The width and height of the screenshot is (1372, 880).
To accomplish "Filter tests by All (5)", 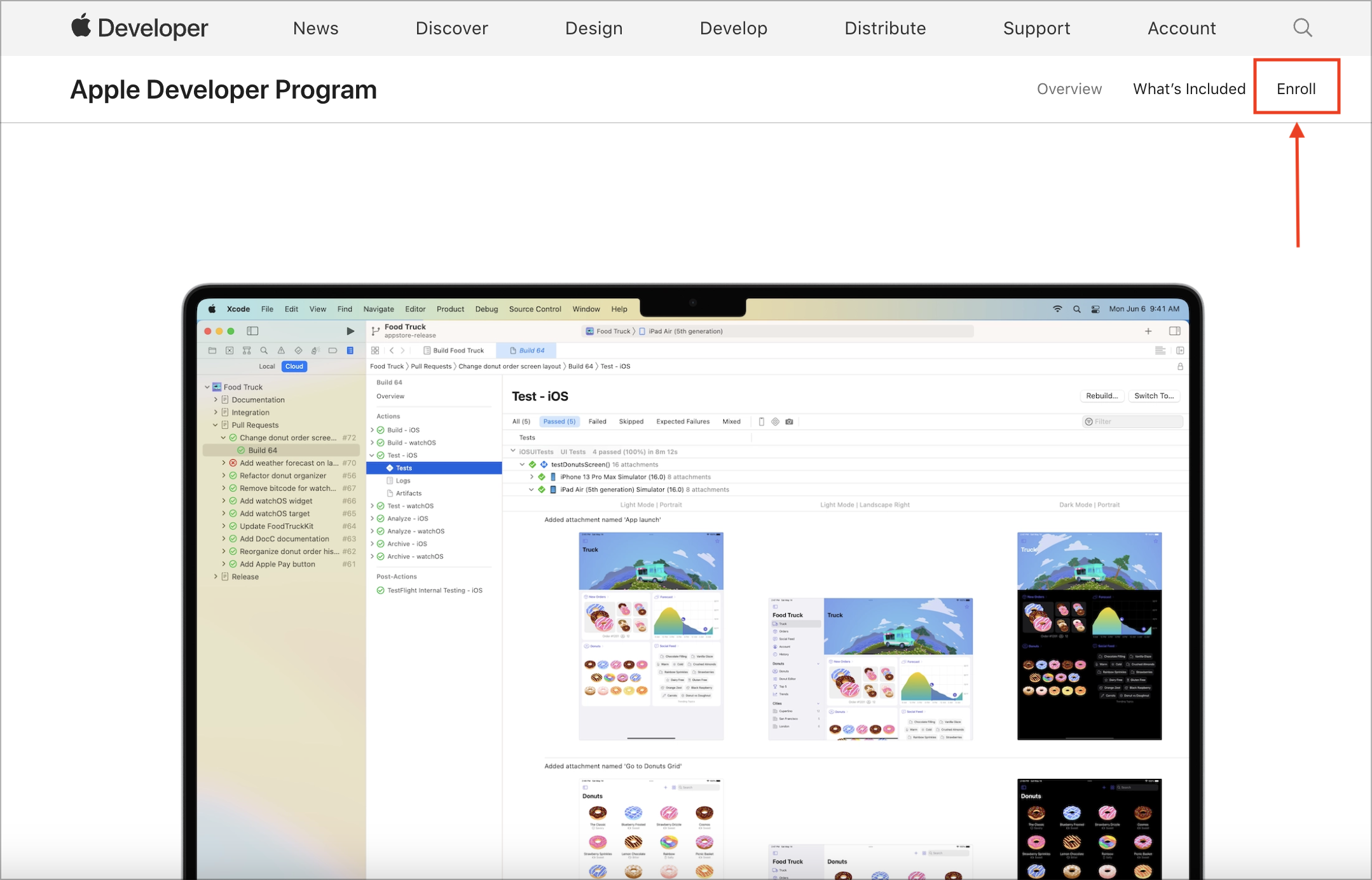I will pyautogui.click(x=521, y=422).
